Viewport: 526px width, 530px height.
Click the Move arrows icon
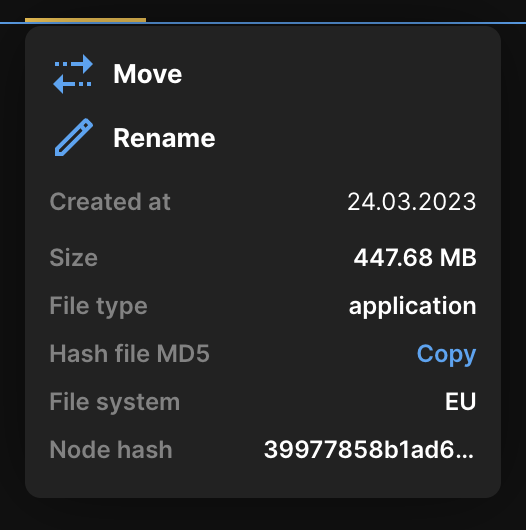(x=73, y=74)
